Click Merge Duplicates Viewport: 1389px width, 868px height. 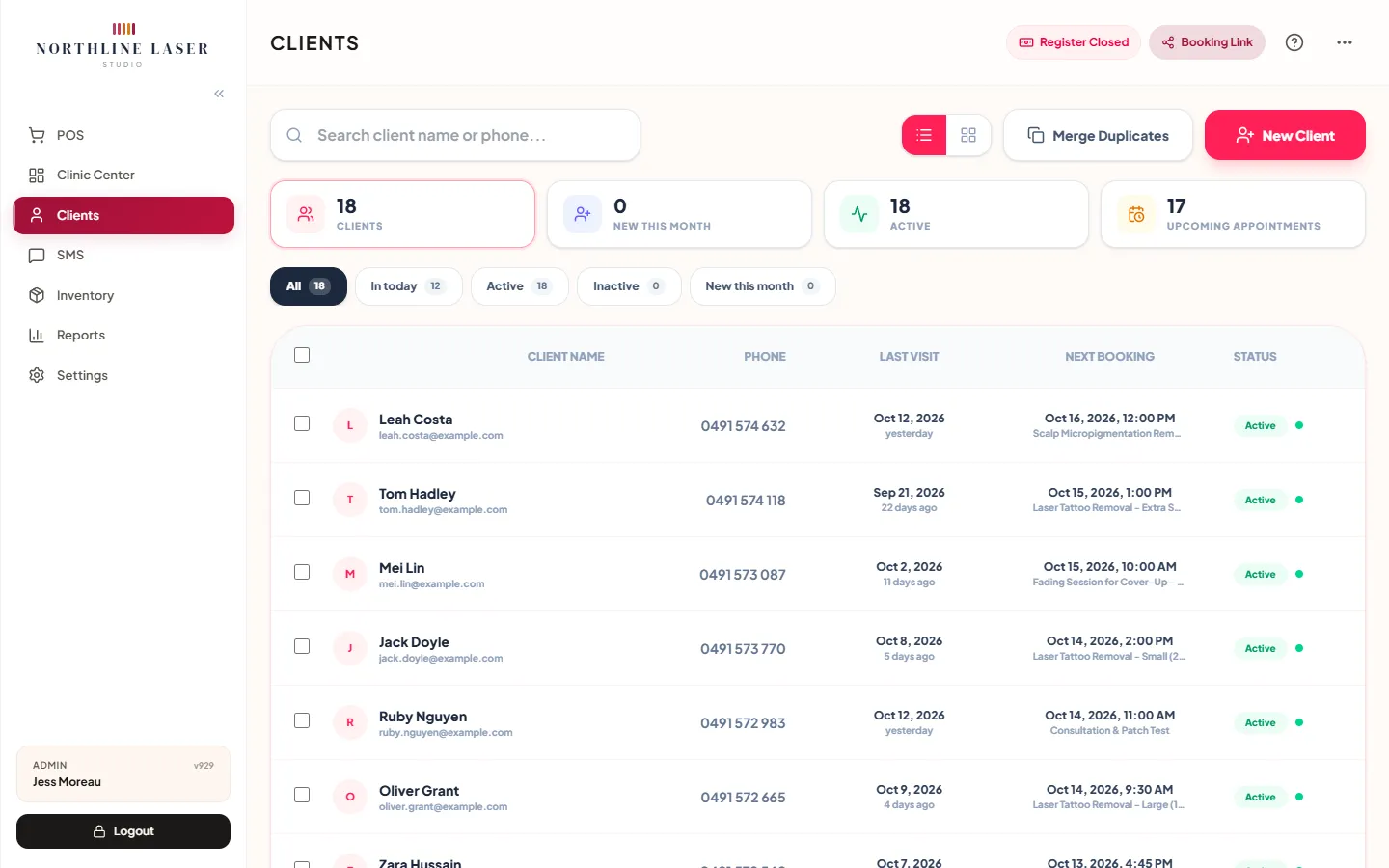(x=1098, y=135)
